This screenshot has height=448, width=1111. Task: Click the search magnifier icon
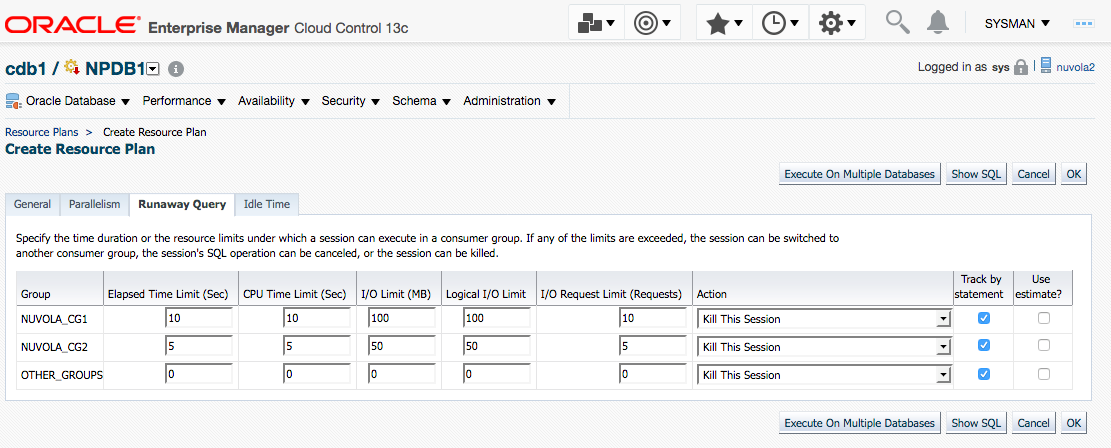pos(898,23)
